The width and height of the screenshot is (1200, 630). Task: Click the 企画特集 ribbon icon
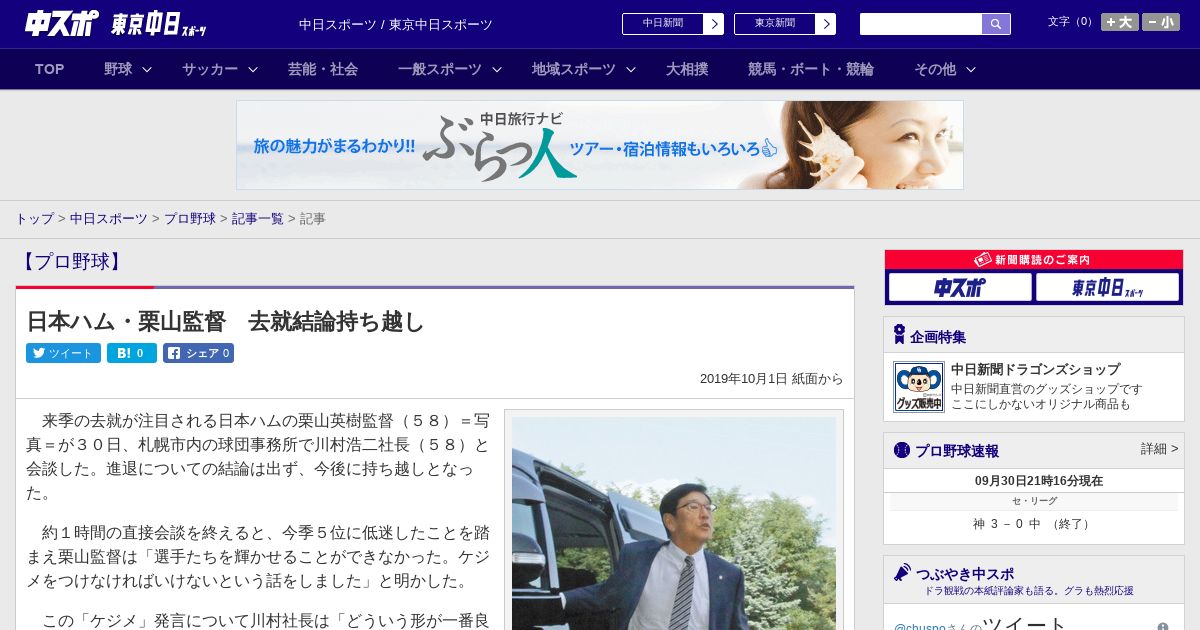click(x=899, y=335)
